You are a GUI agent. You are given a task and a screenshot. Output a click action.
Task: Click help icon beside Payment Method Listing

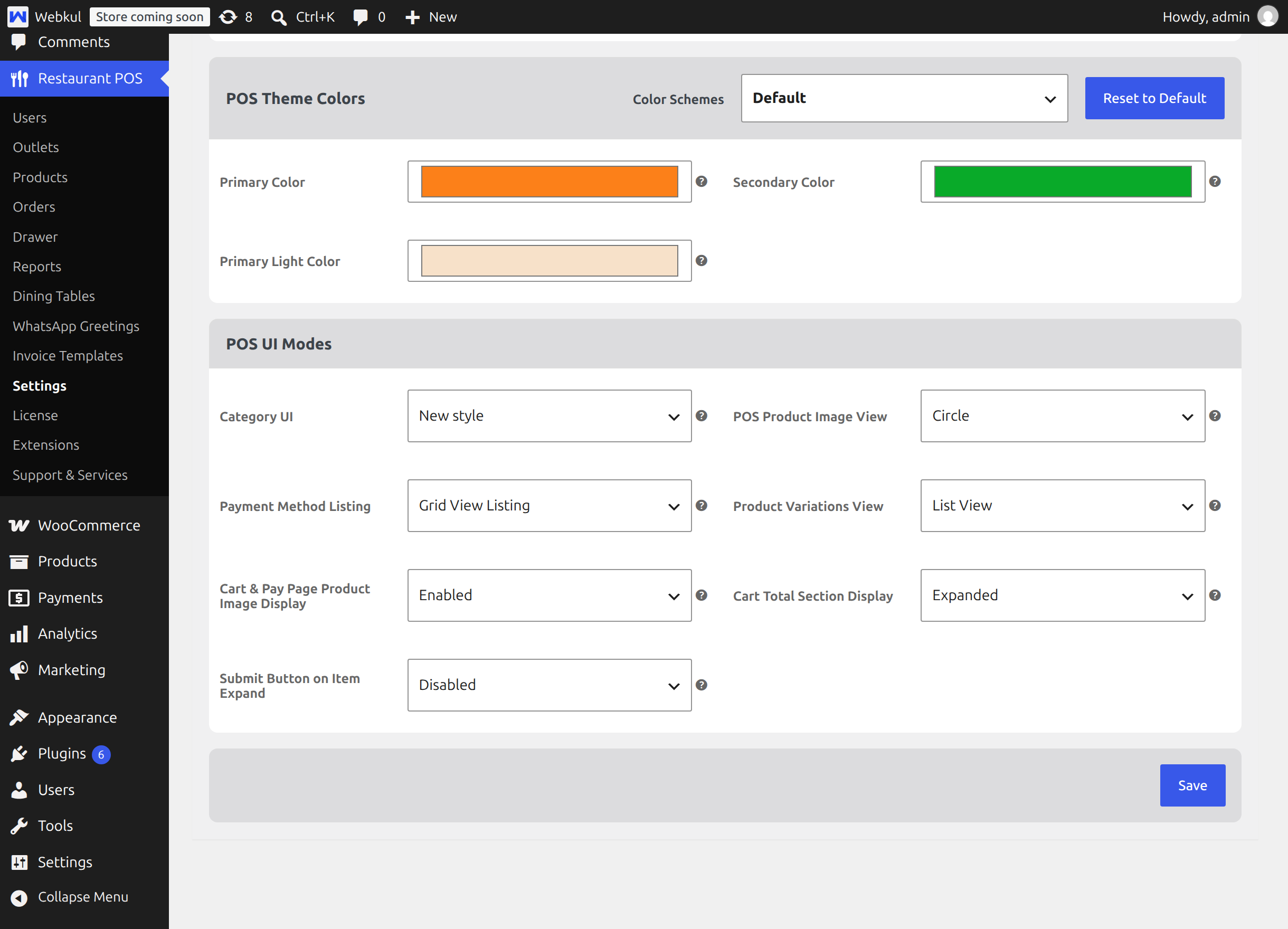point(702,505)
